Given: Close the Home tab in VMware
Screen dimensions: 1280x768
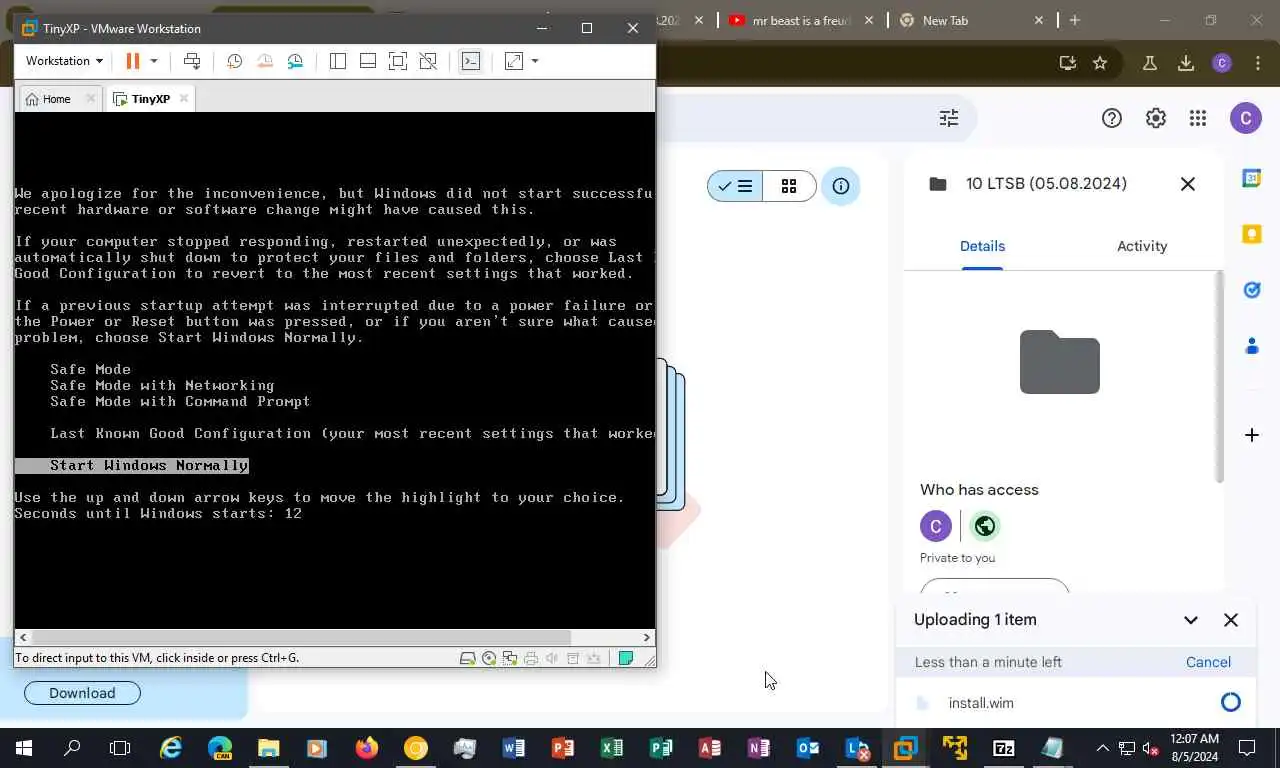Looking at the screenshot, I should click(90, 98).
